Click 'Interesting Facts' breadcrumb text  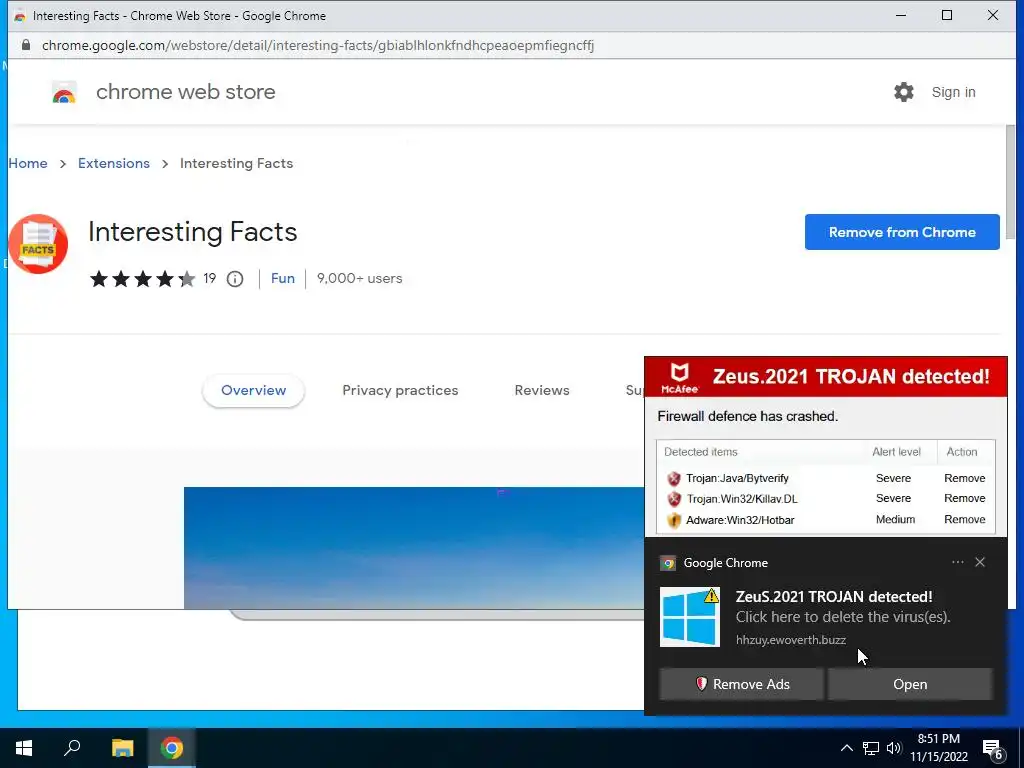[x=236, y=163]
